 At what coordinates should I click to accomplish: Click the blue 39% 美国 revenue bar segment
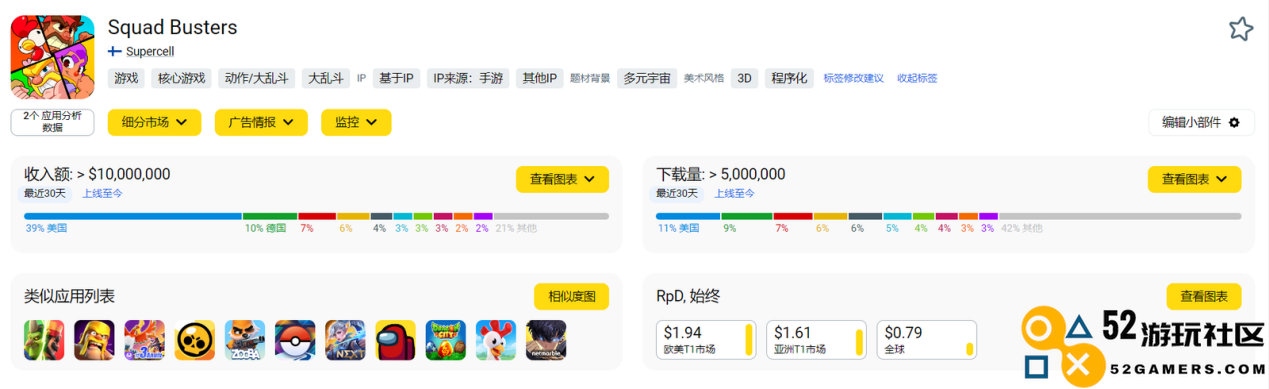(133, 216)
